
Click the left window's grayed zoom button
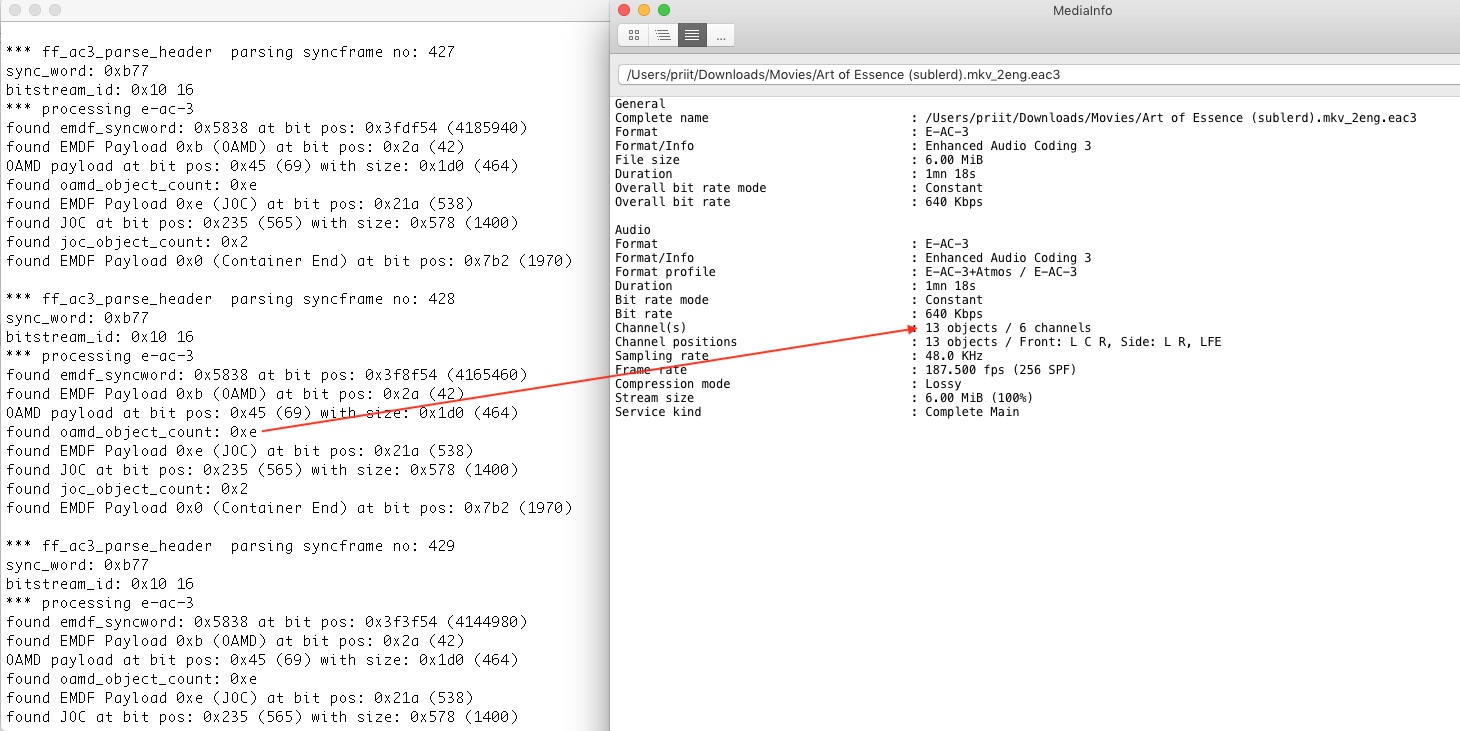54,10
